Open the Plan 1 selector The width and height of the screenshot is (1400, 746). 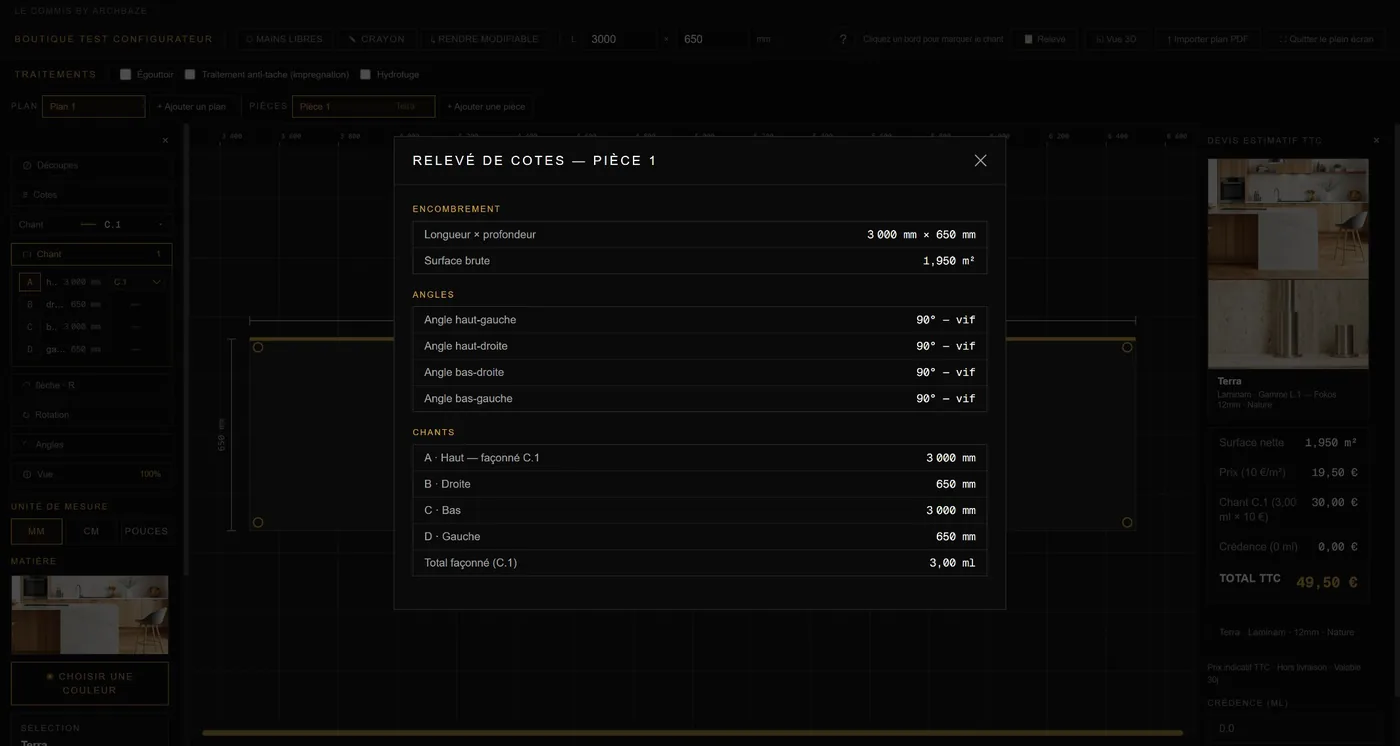(x=94, y=106)
